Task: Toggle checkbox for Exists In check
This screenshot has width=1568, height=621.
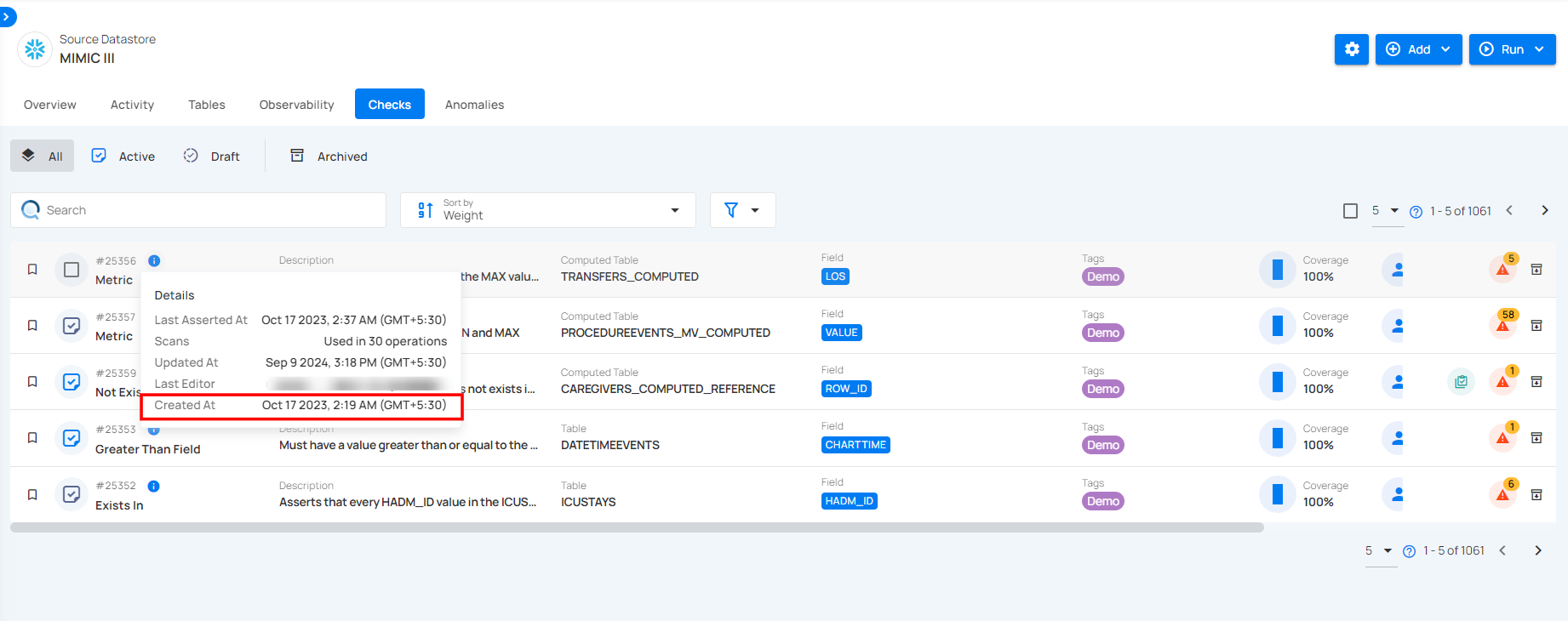Action: (x=72, y=494)
